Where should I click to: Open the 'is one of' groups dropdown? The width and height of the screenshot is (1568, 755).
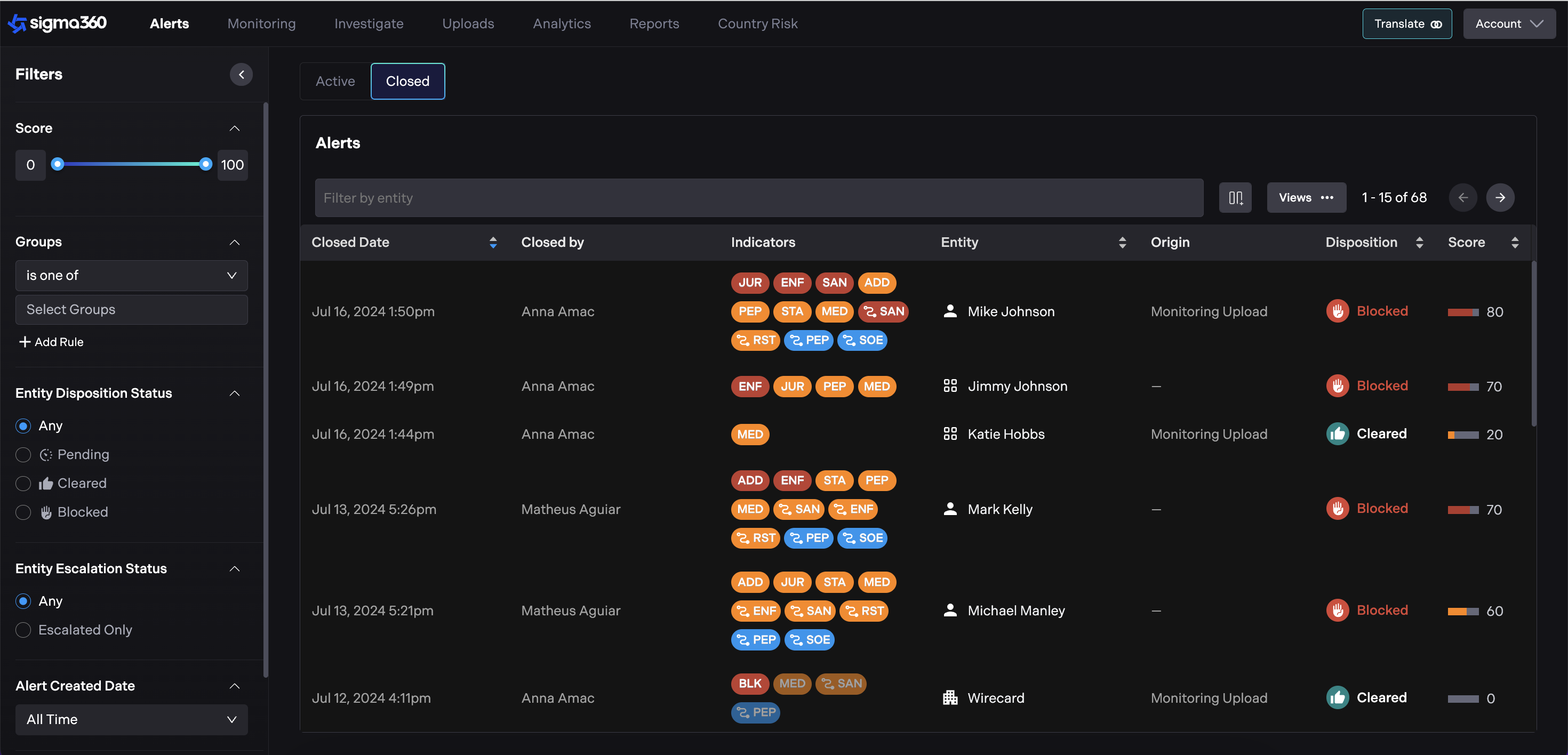[131, 276]
